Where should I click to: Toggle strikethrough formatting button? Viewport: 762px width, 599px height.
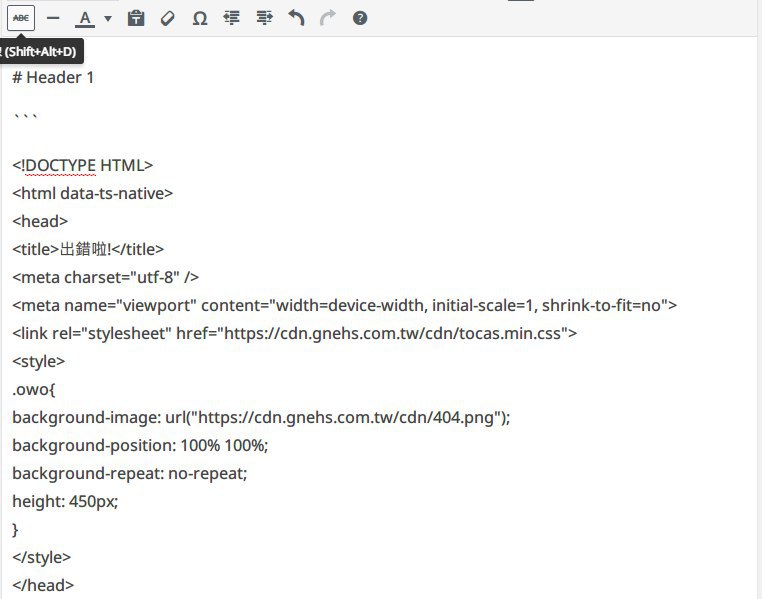pos(21,18)
